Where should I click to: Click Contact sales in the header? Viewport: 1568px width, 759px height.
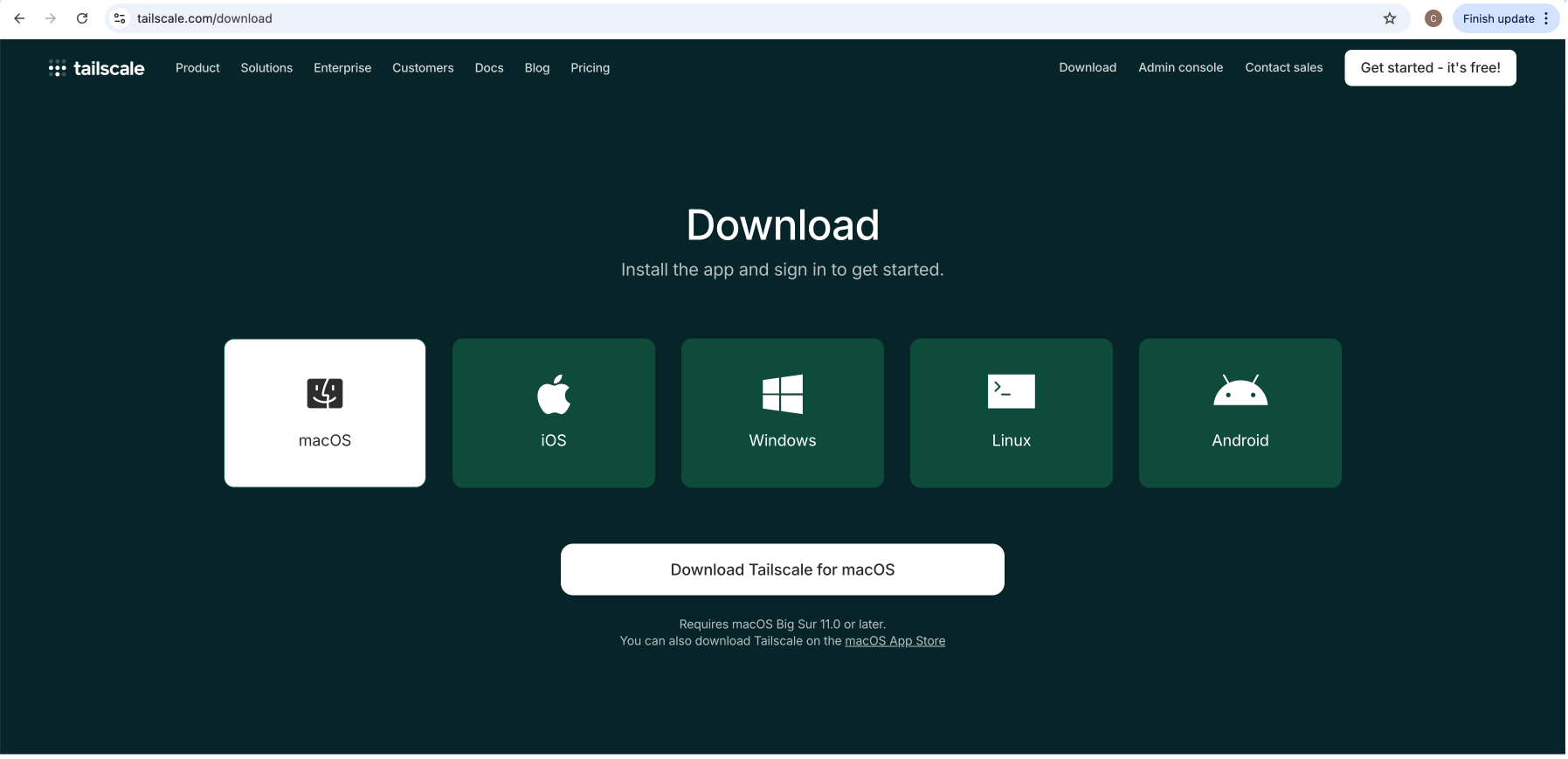1284,67
